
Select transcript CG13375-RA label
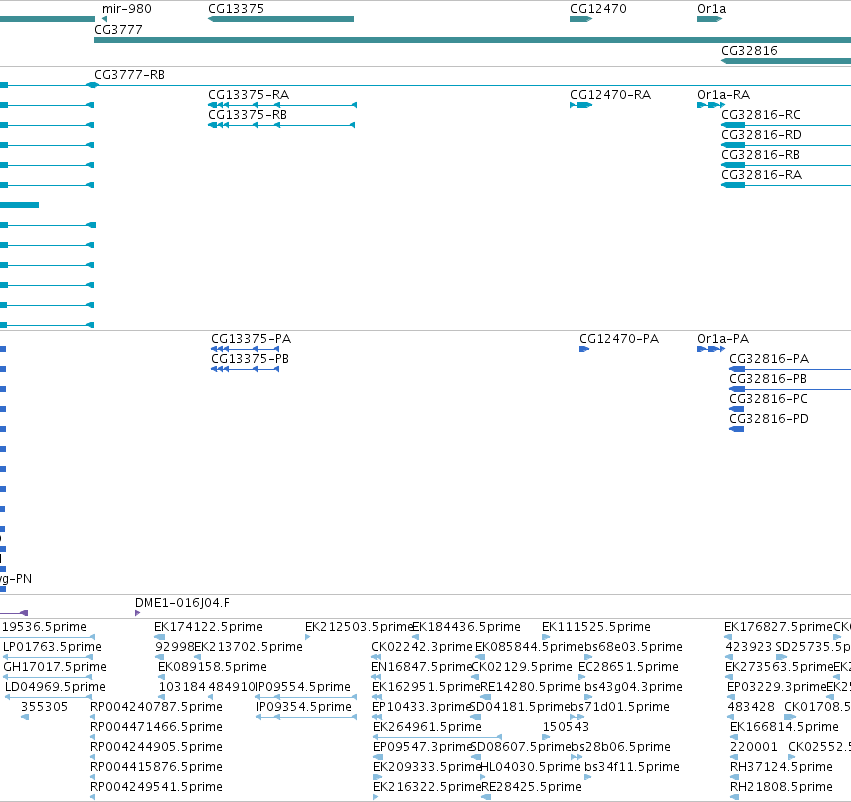(x=248, y=94)
